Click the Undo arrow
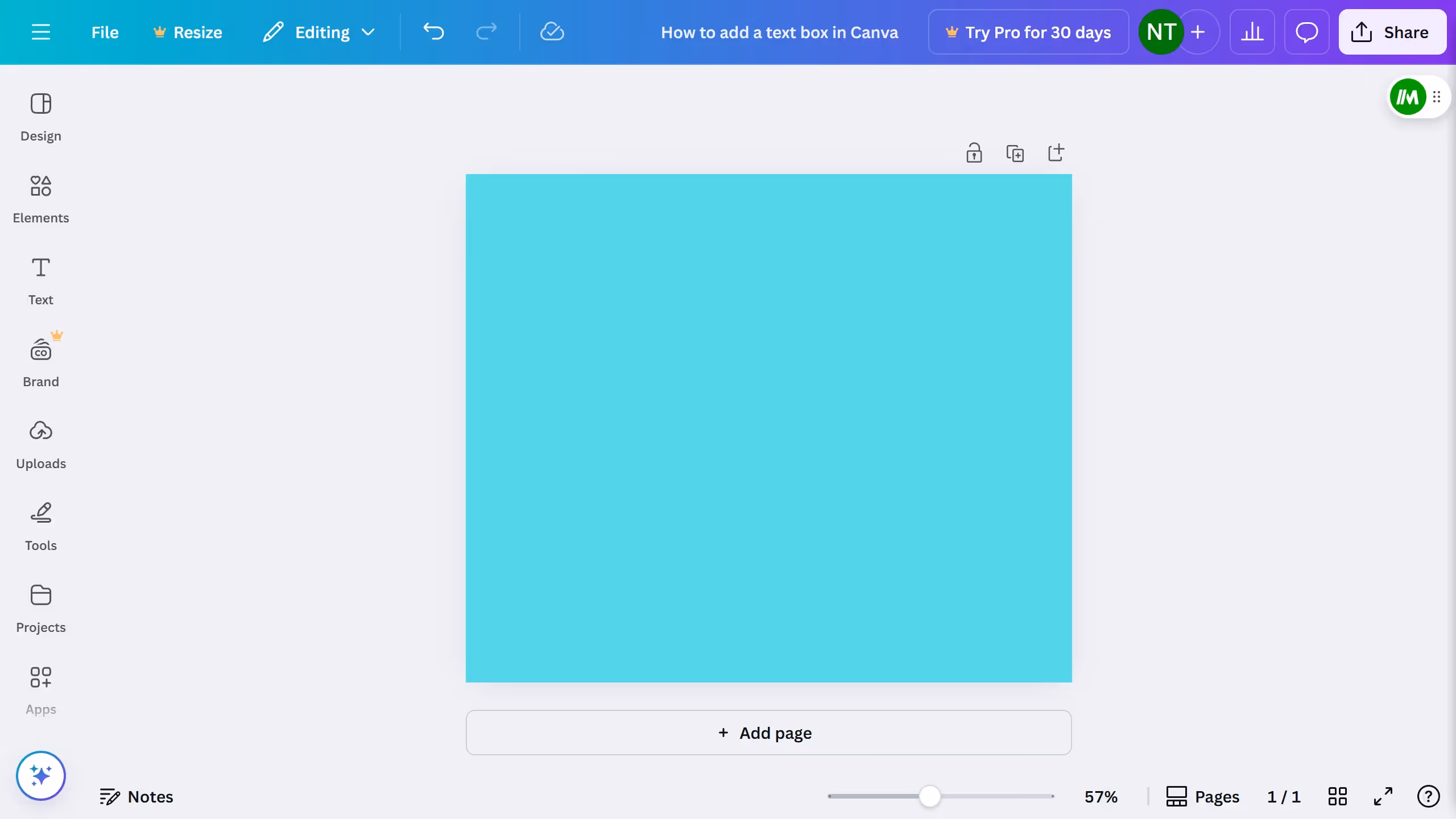 (x=433, y=32)
